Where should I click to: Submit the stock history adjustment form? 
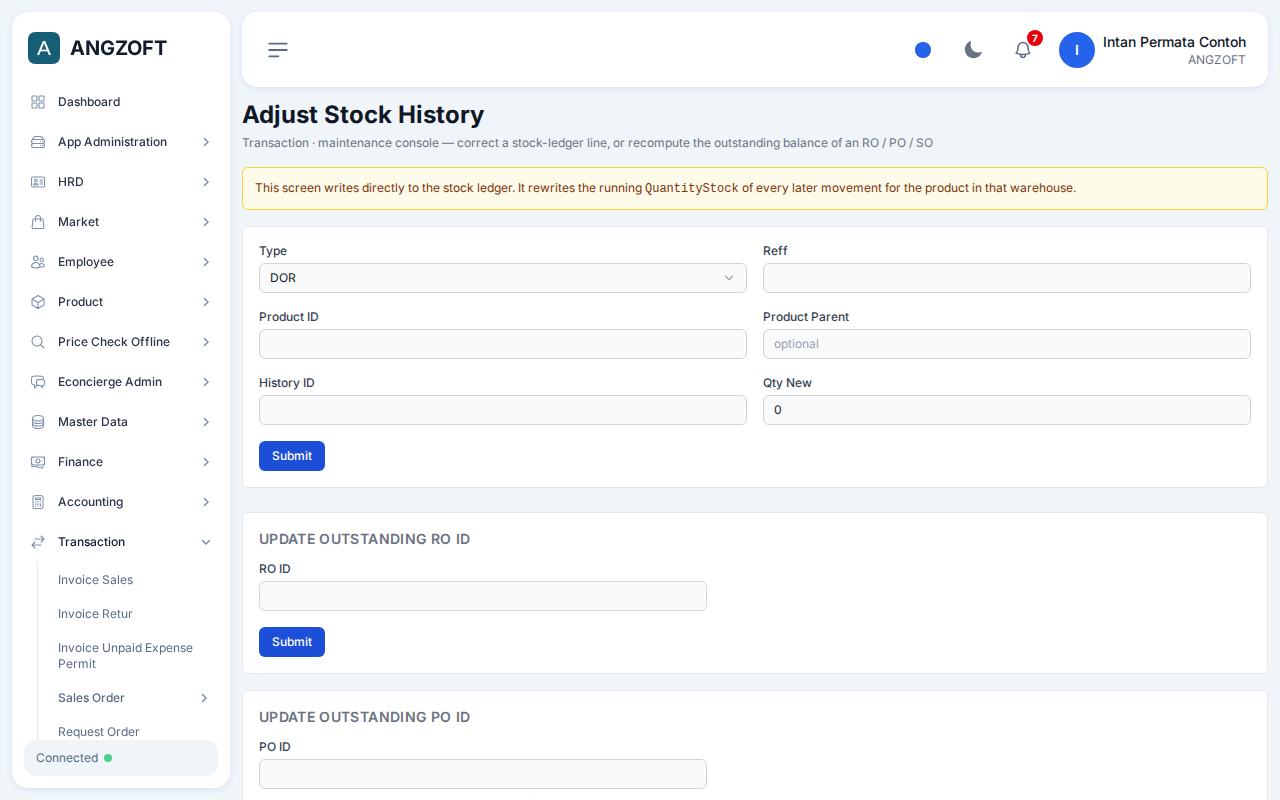(x=292, y=456)
